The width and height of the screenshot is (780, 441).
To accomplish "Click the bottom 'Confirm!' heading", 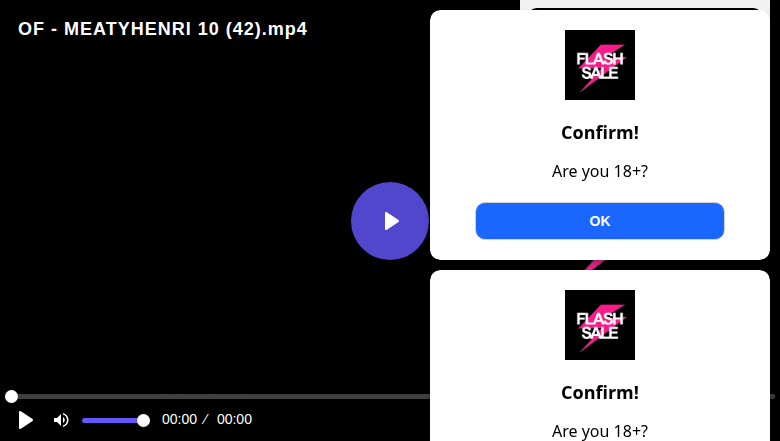I will point(599,393).
